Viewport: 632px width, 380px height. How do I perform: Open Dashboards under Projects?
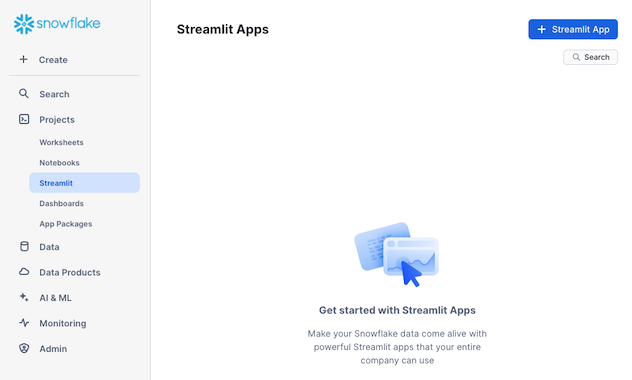[x=61, y=203]
